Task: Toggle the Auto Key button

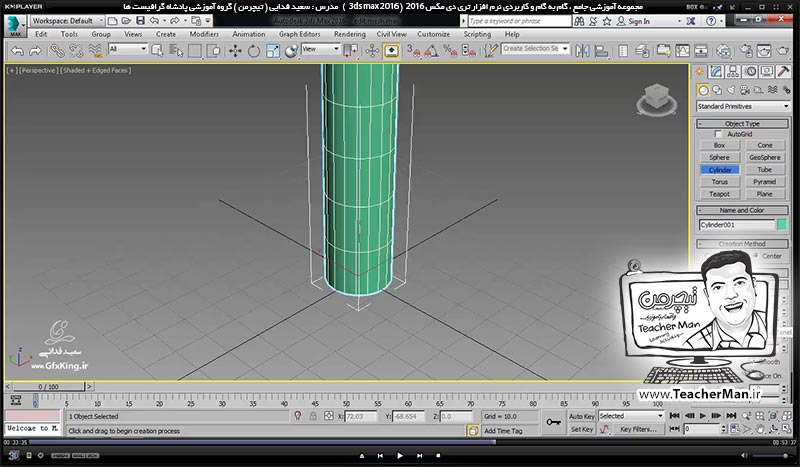Action: [x=582, y=416]
